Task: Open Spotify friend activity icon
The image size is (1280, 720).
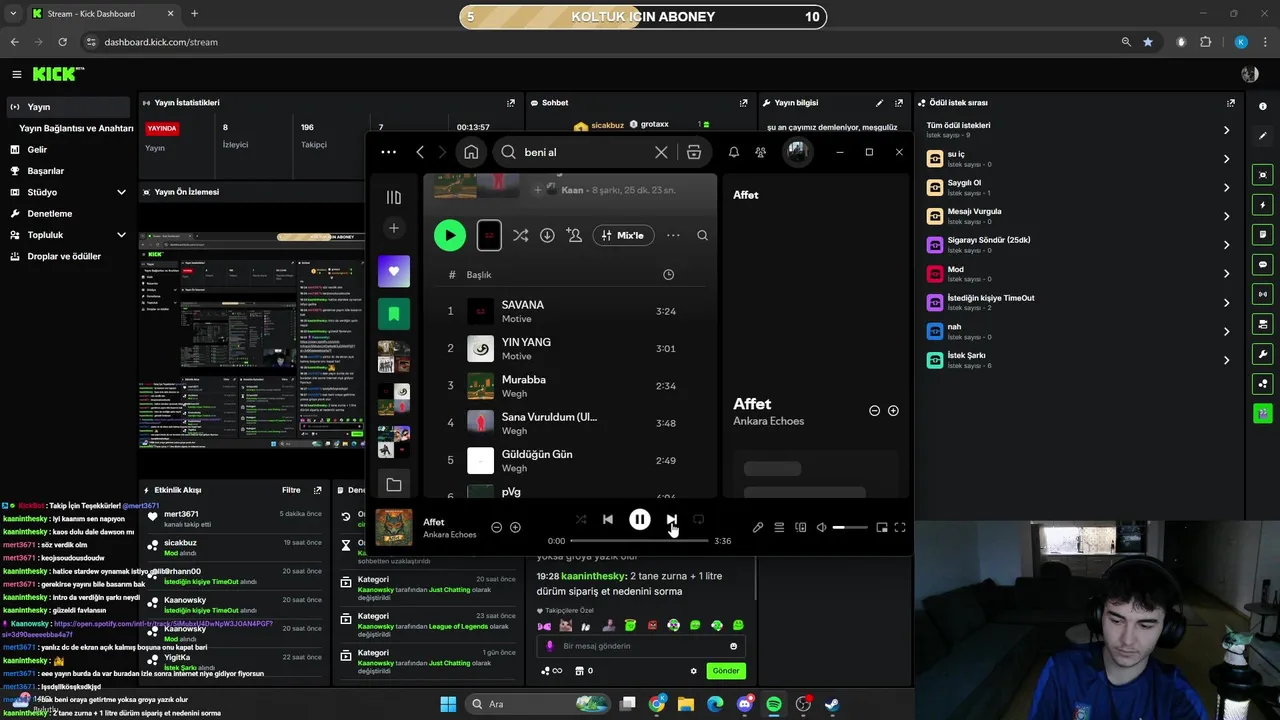Action: tap(761, 152)
